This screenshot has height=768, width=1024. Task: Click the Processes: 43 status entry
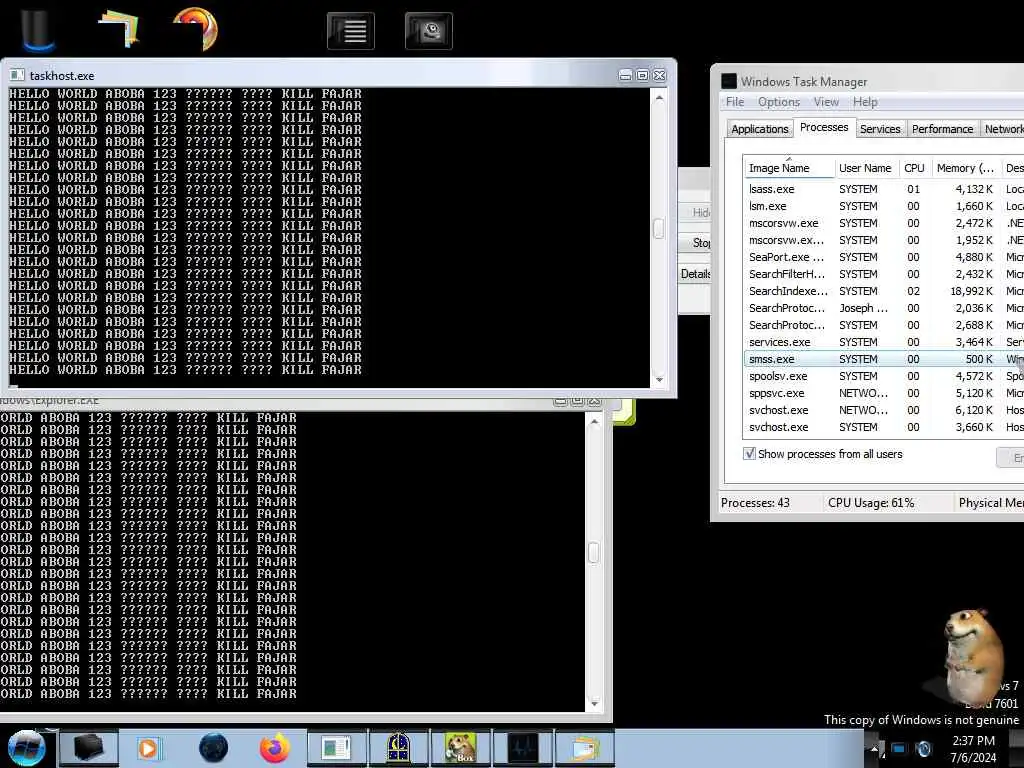click(755, 503)
